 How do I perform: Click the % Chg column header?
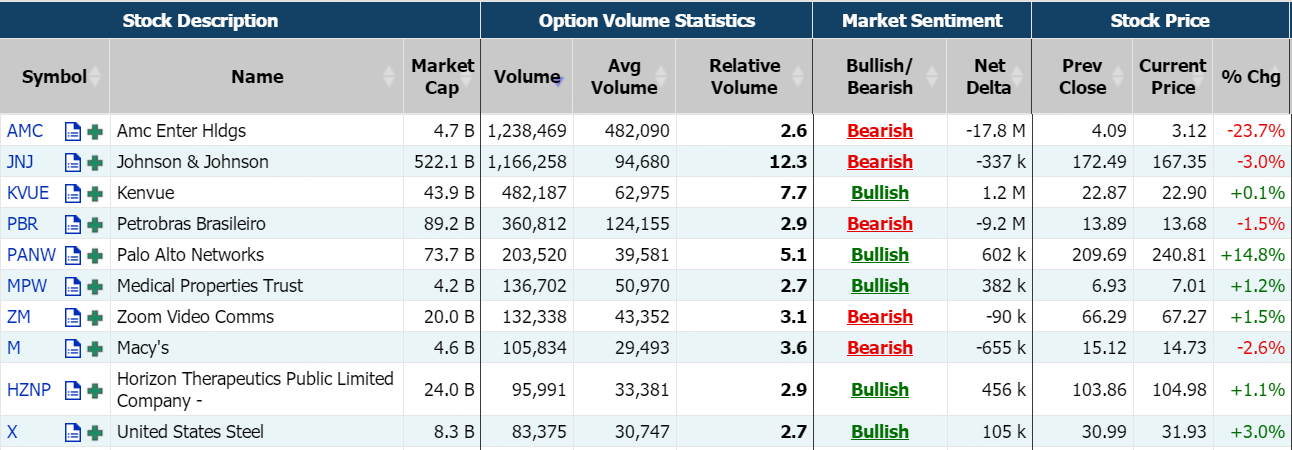coord(1250,76)
